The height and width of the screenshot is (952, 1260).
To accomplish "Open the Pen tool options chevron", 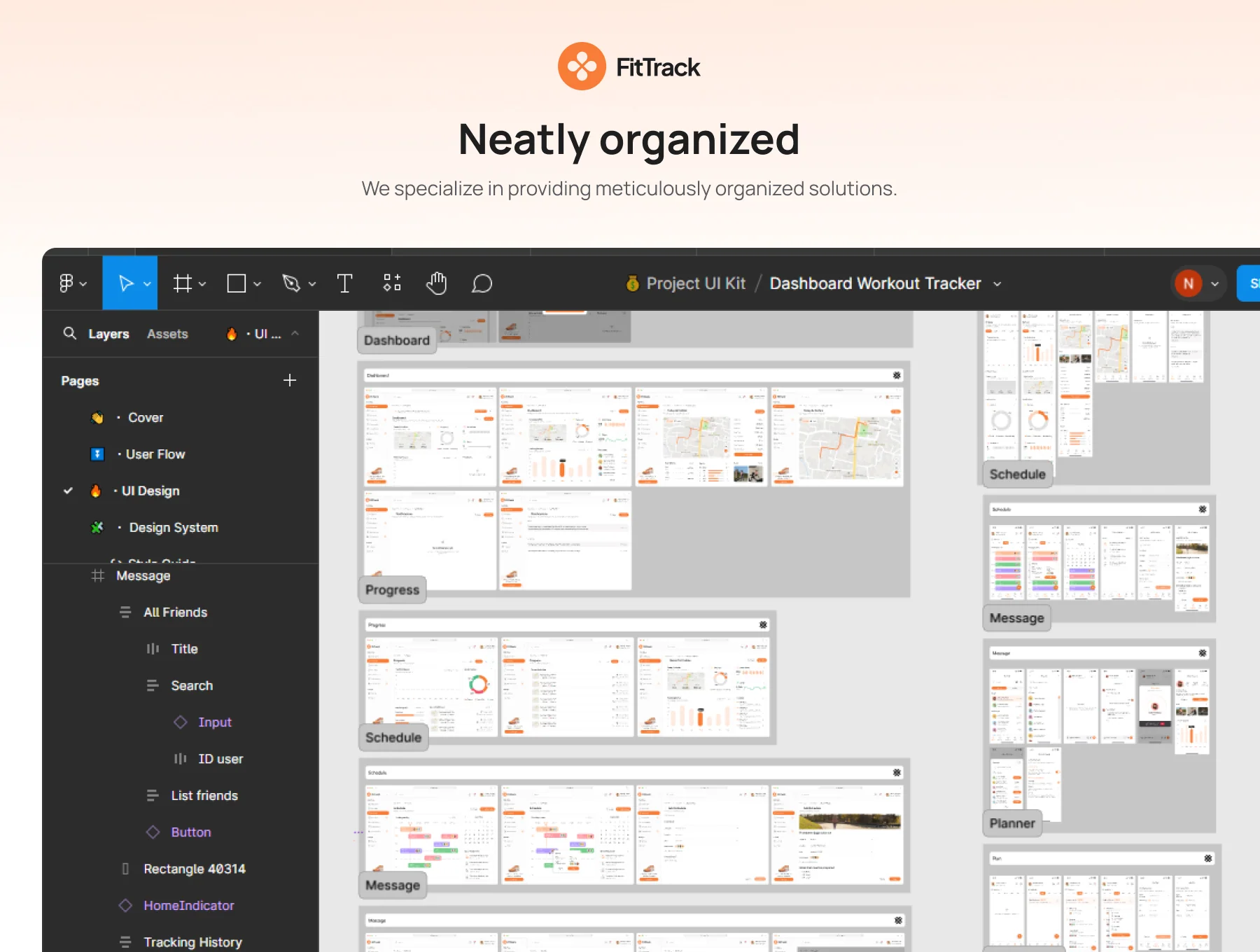I will 312,283.
